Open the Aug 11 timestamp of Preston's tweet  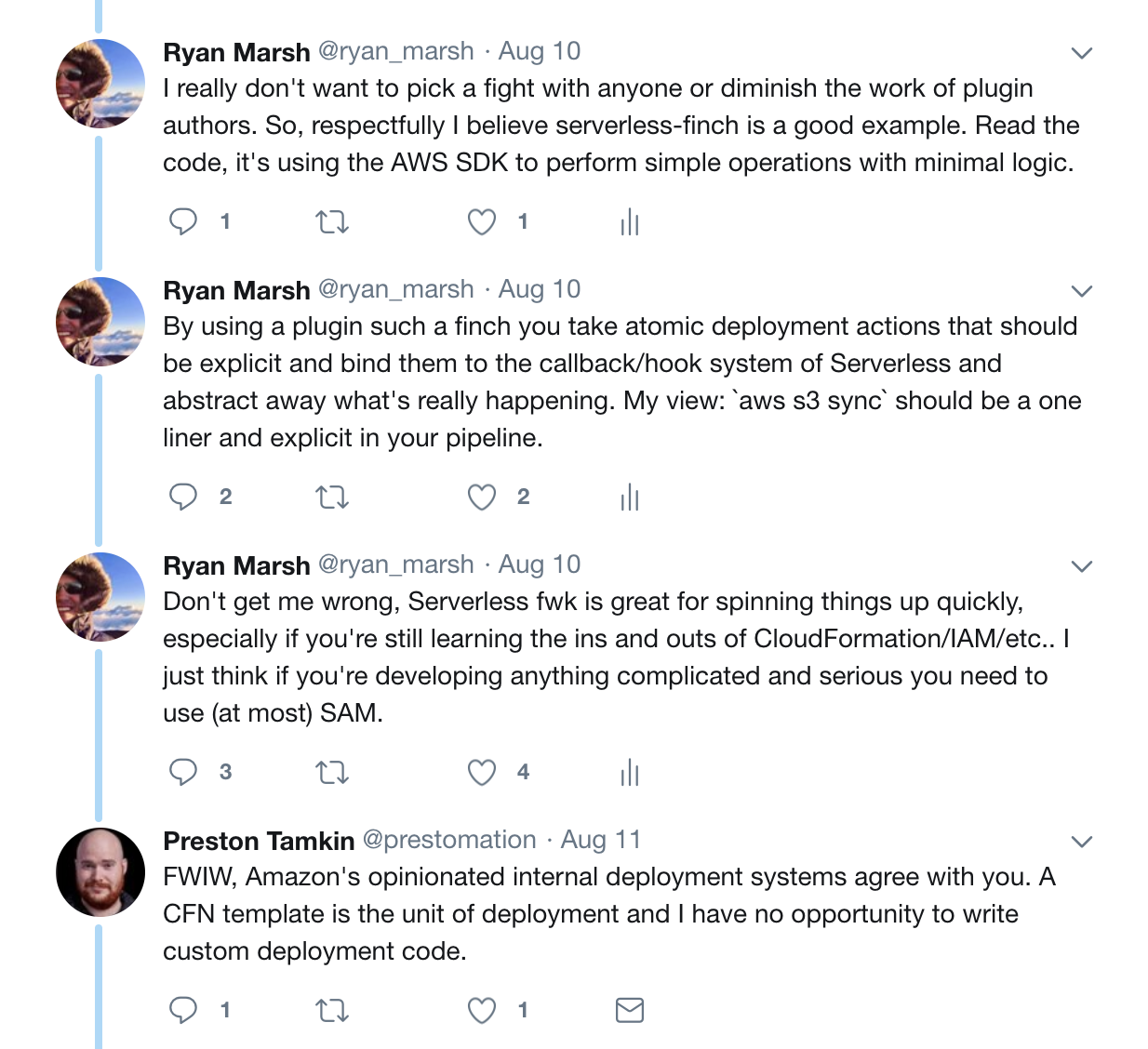(x=601, y=840)
